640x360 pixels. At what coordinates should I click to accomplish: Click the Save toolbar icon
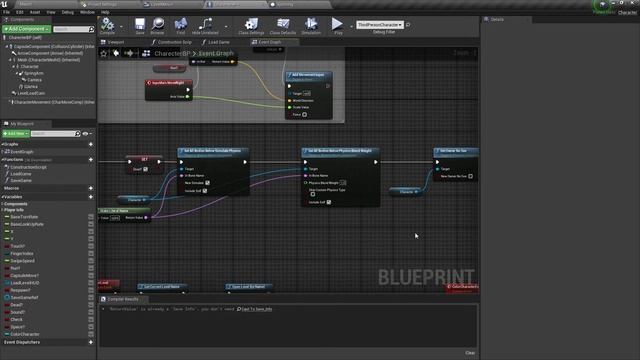pyautogui.click(x=140, y=24)
